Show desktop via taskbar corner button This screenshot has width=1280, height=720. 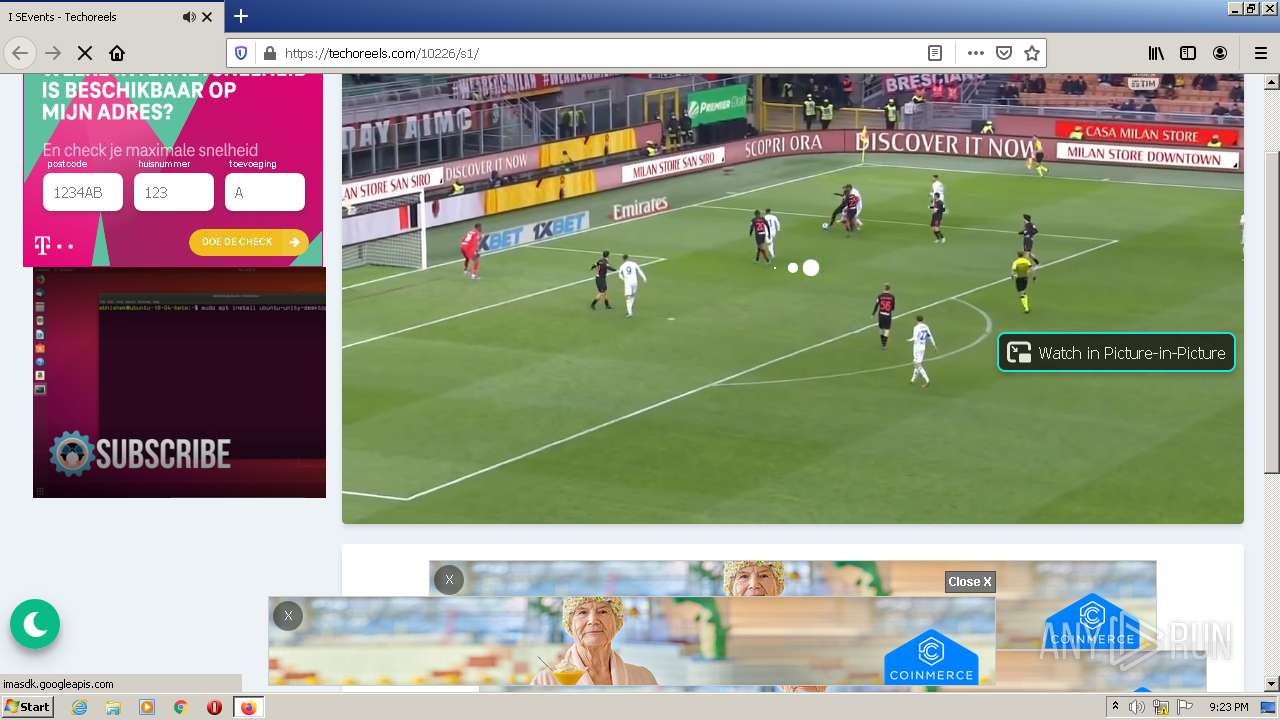(x=1268, y=707)
